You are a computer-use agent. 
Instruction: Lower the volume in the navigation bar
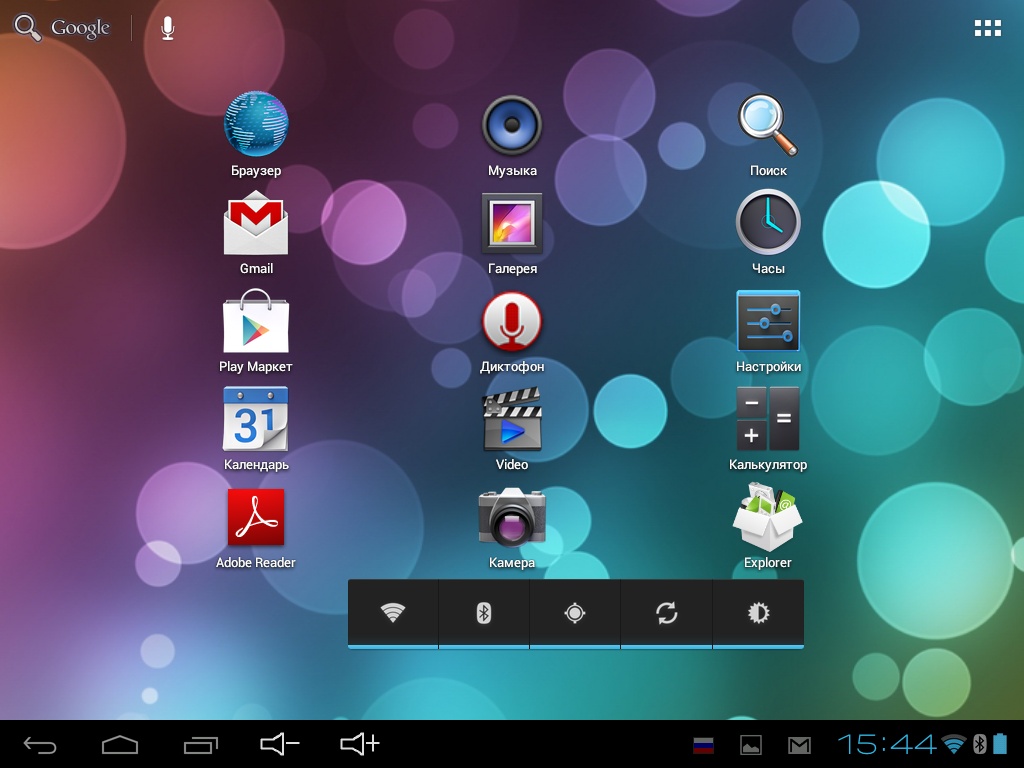click(280, 744)
